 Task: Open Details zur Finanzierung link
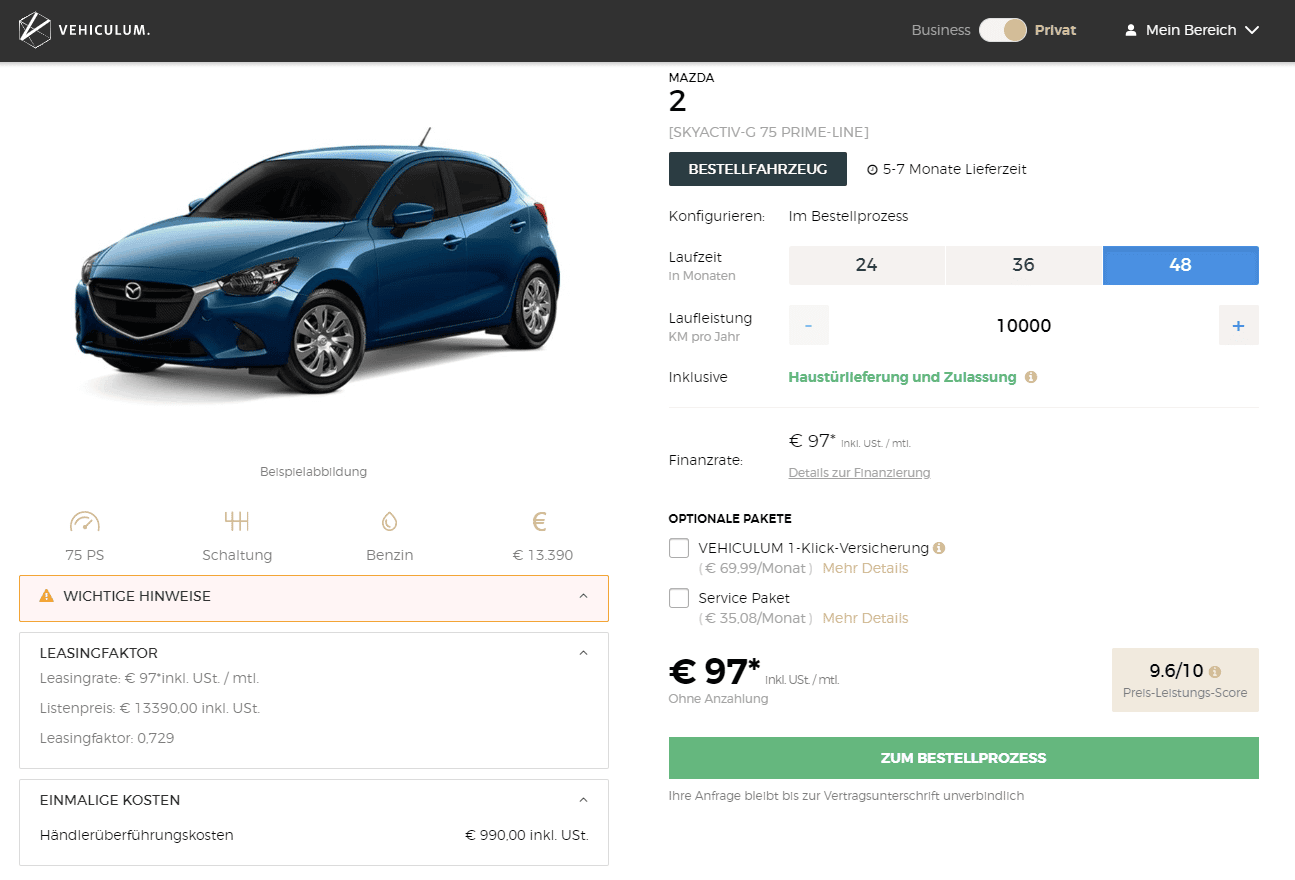click(x=859, y=473)
